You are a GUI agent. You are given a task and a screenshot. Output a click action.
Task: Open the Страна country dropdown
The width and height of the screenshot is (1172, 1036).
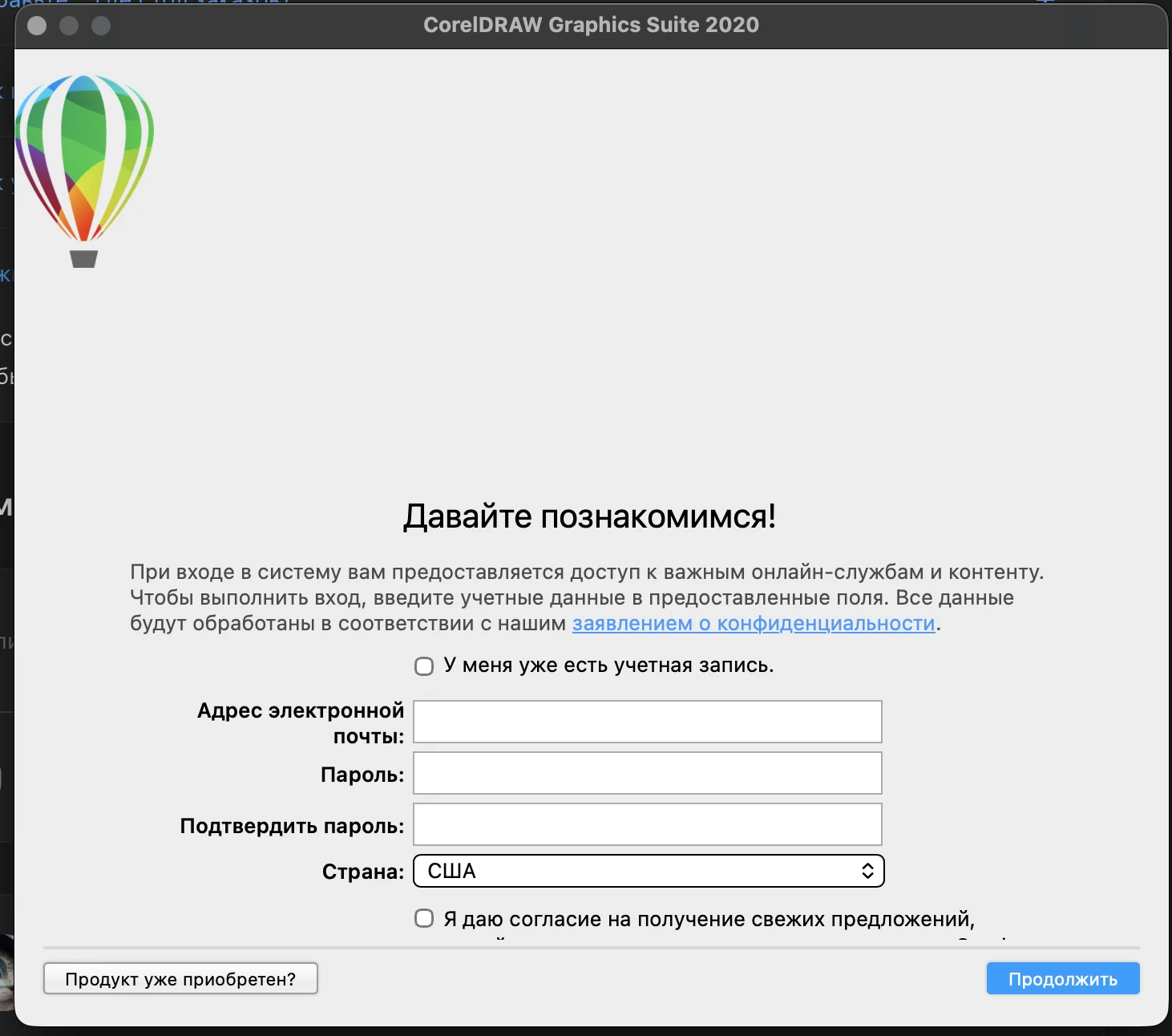[x=649, y=871]
